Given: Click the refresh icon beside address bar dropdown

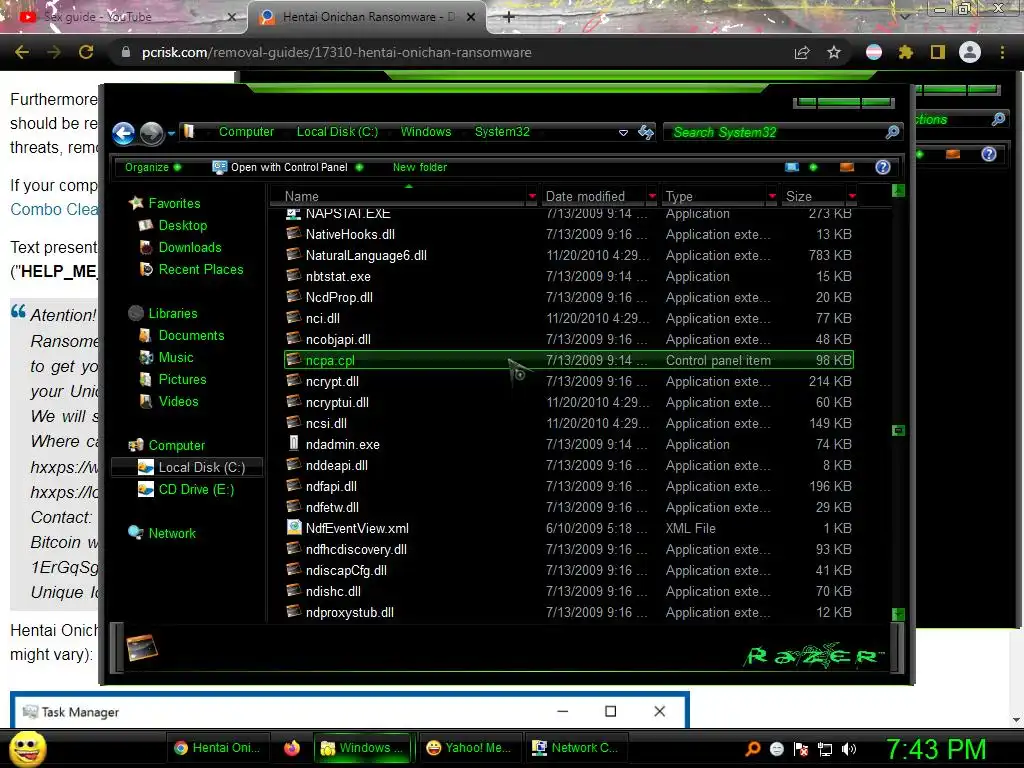Looking at the screenshot, I should 646,133.
